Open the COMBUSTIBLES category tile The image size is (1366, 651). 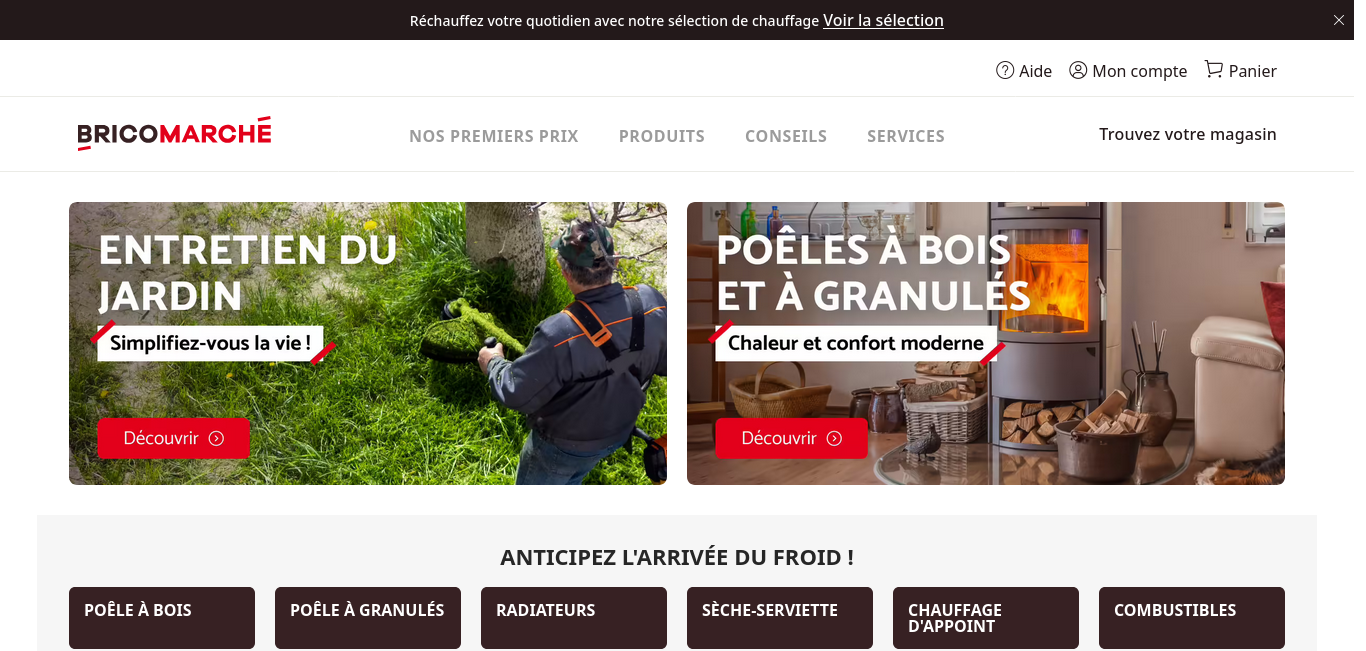pos(1192,618)
